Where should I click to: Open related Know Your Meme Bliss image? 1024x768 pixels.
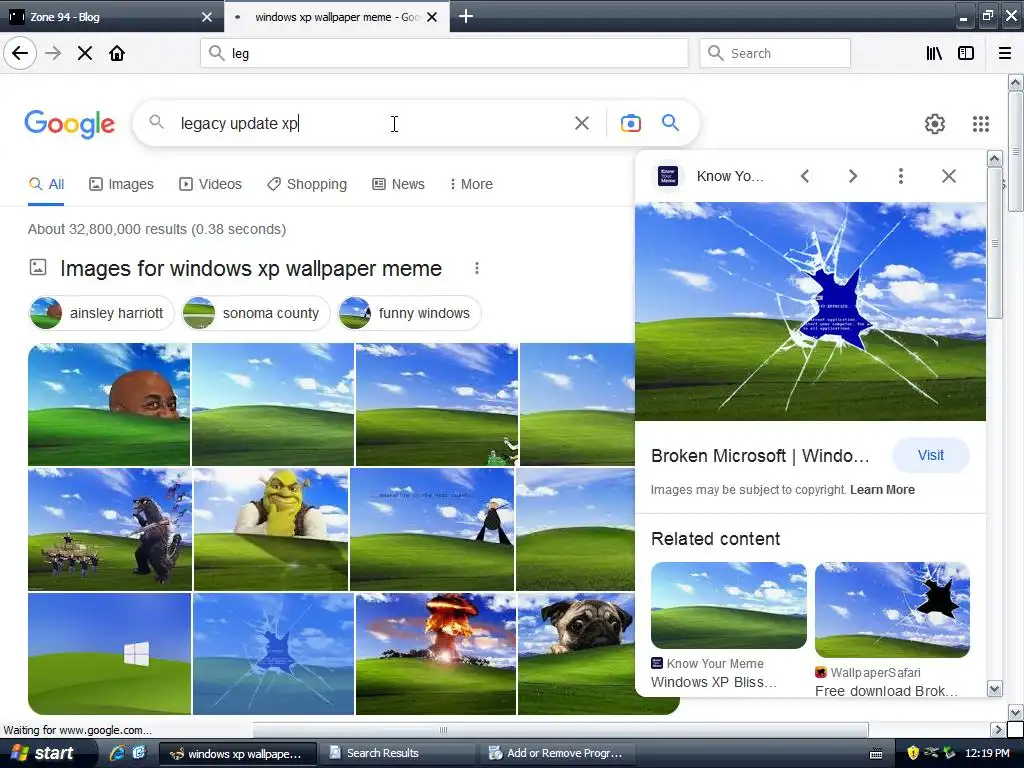[729, 605]
